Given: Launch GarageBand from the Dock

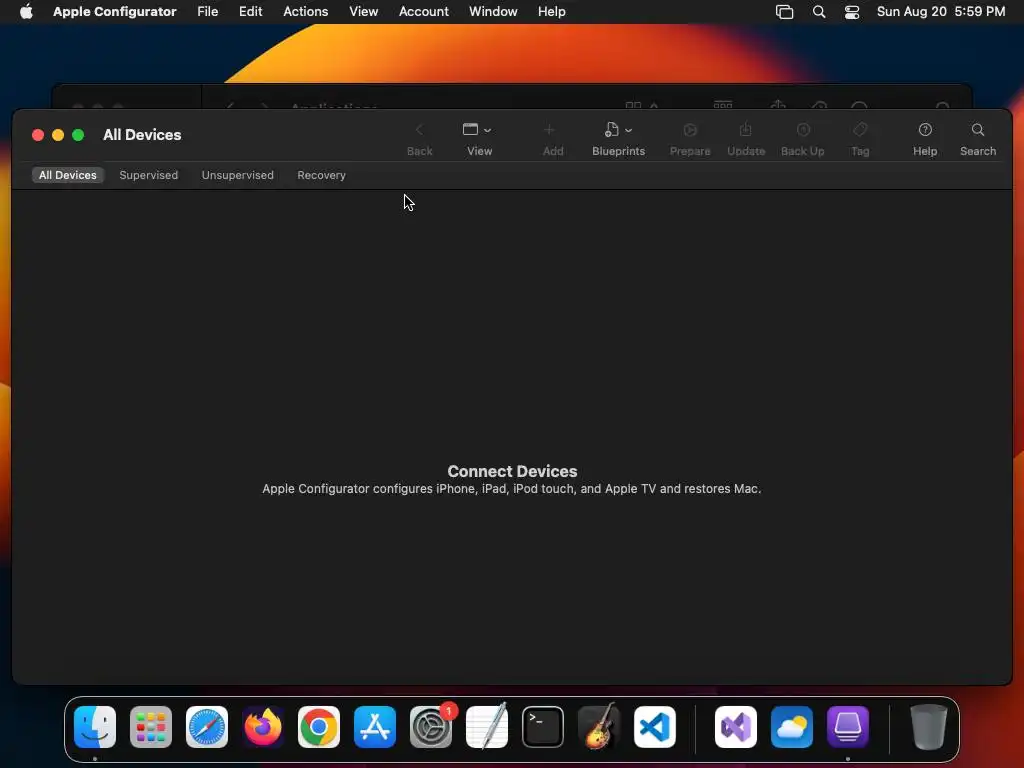Looking at the screenshot, I should [599, 727].
